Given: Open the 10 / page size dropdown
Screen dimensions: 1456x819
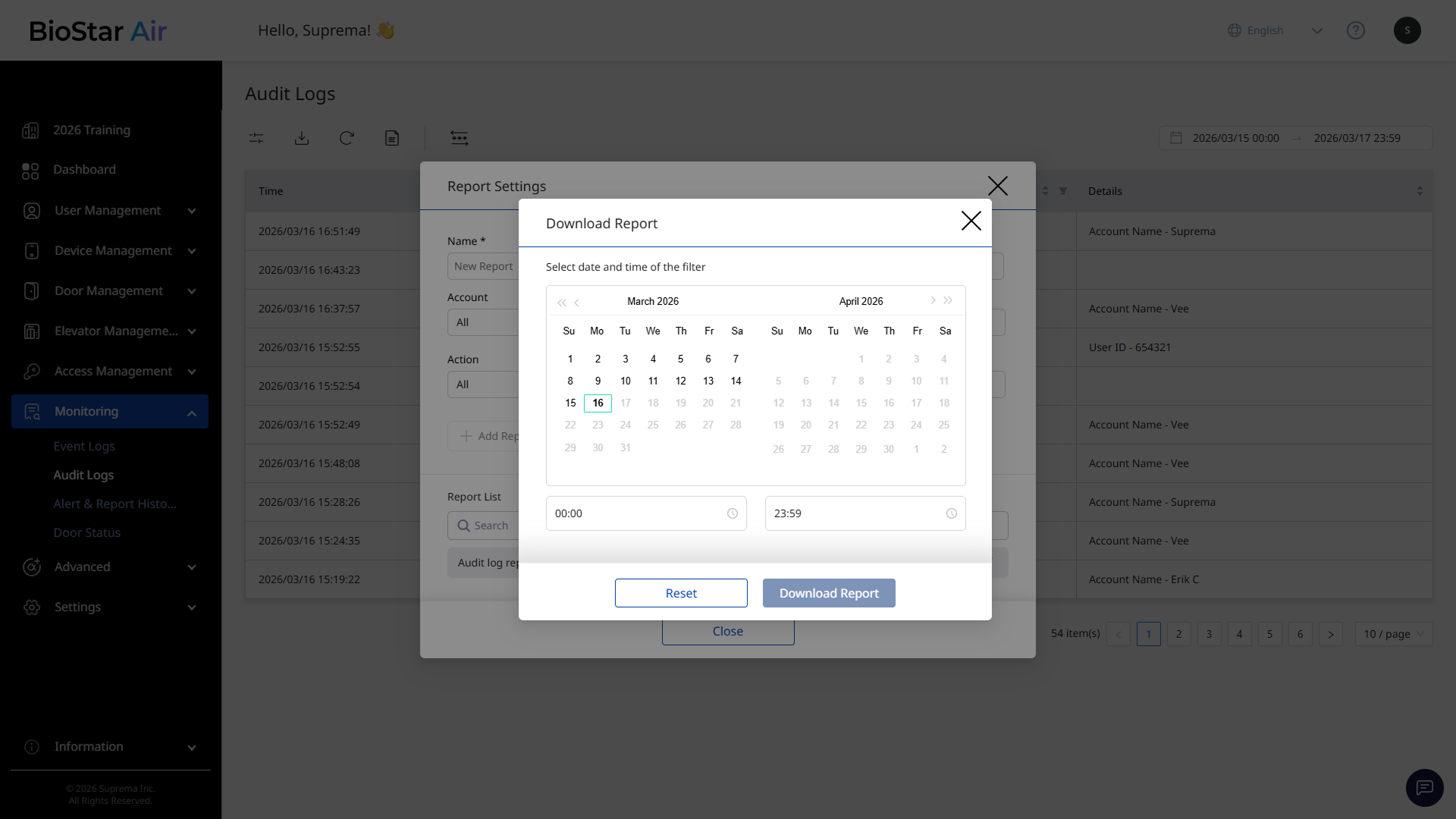Looking at the screenshot, I should coord(1393,634).
